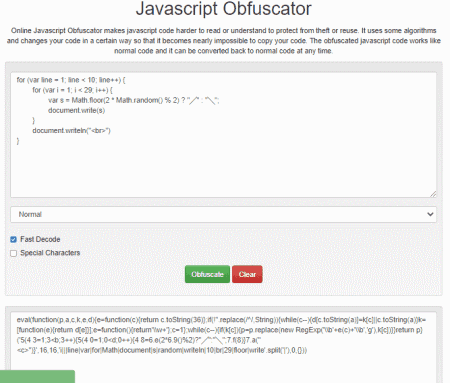Grab the source textarea resize handle
Image resolution: width=450 pixels, height=383 pixels.
click(x=433, y=194)
